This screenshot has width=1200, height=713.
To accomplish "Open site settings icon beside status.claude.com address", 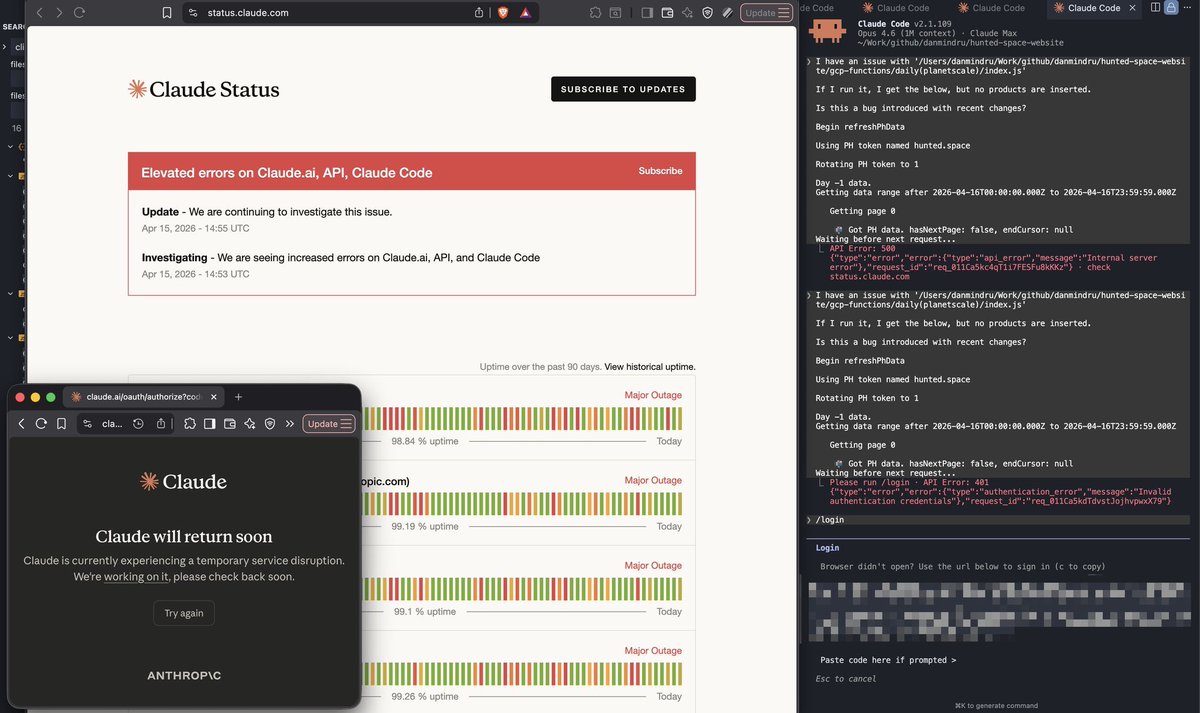I will (x=195, y=12).
